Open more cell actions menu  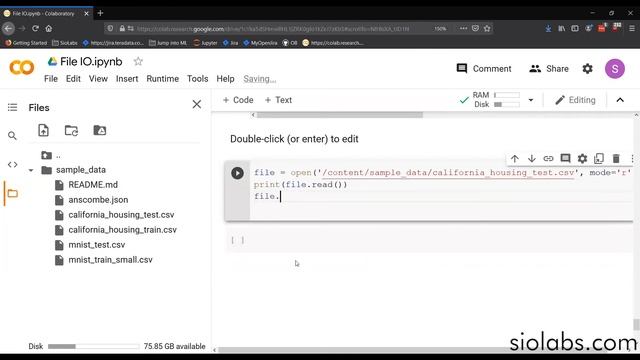[632, 158]
